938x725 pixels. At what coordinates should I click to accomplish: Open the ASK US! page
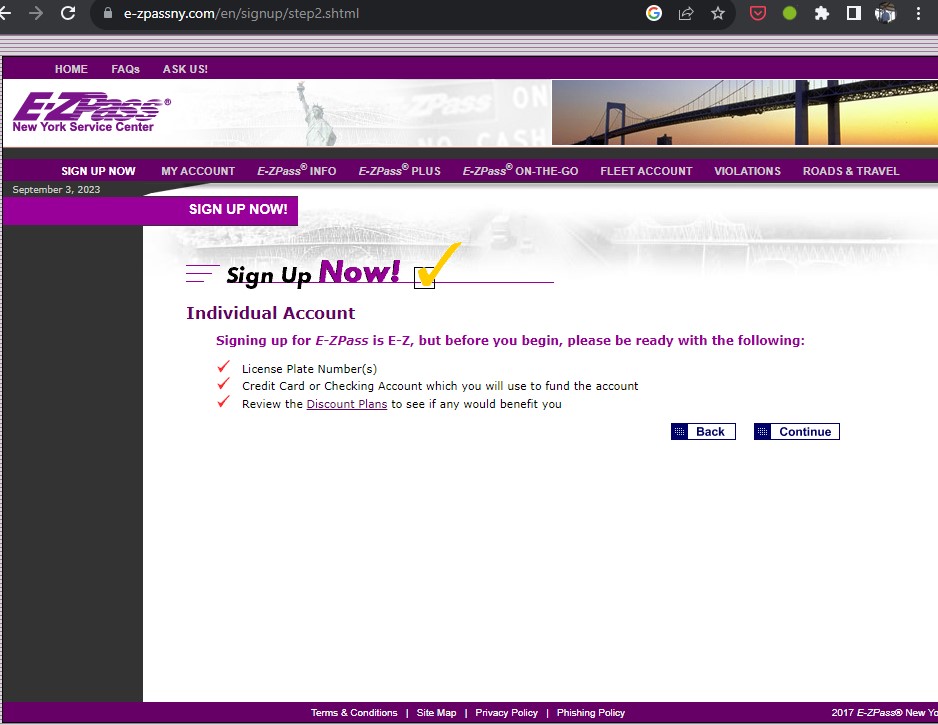[x=185, y=69]
